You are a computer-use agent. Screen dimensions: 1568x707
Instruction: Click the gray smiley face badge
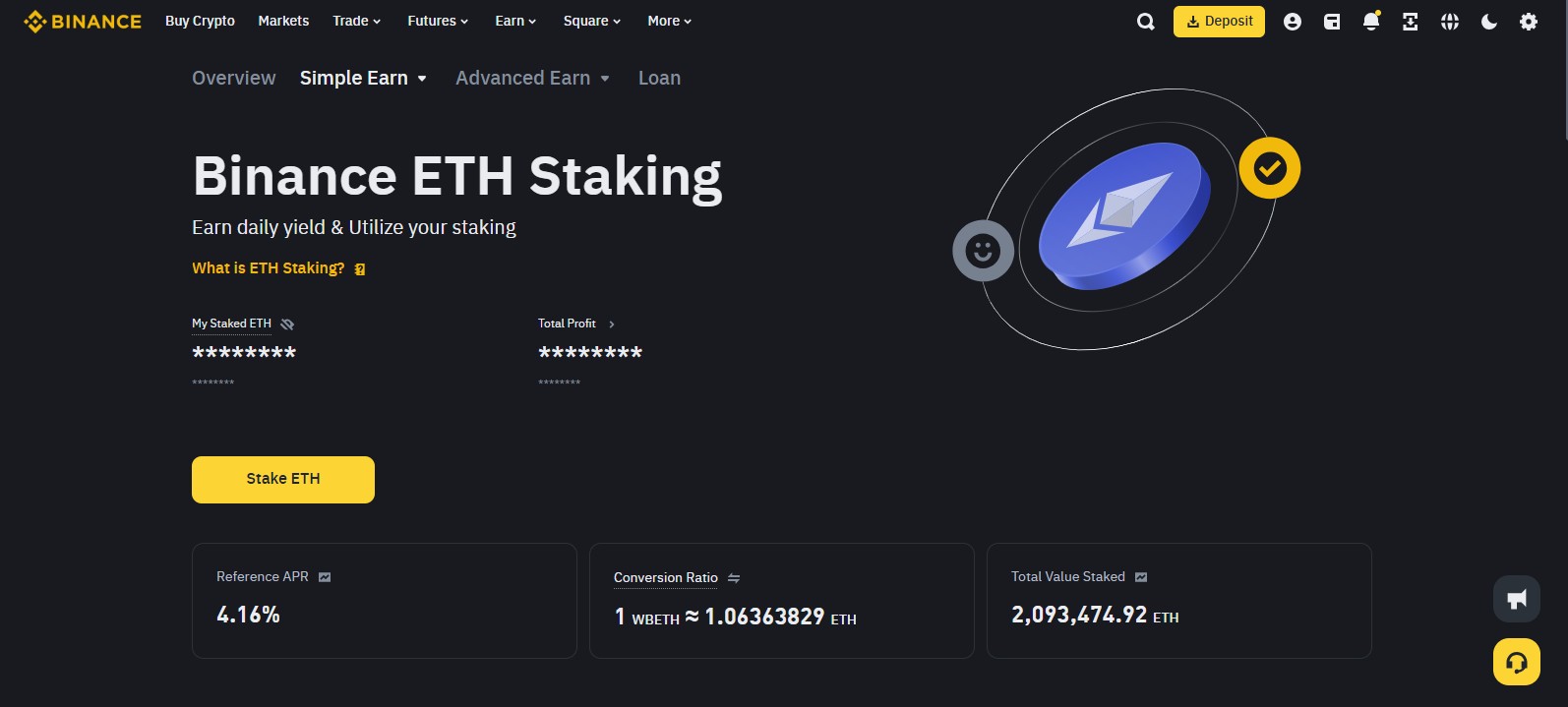click(983, 251)
